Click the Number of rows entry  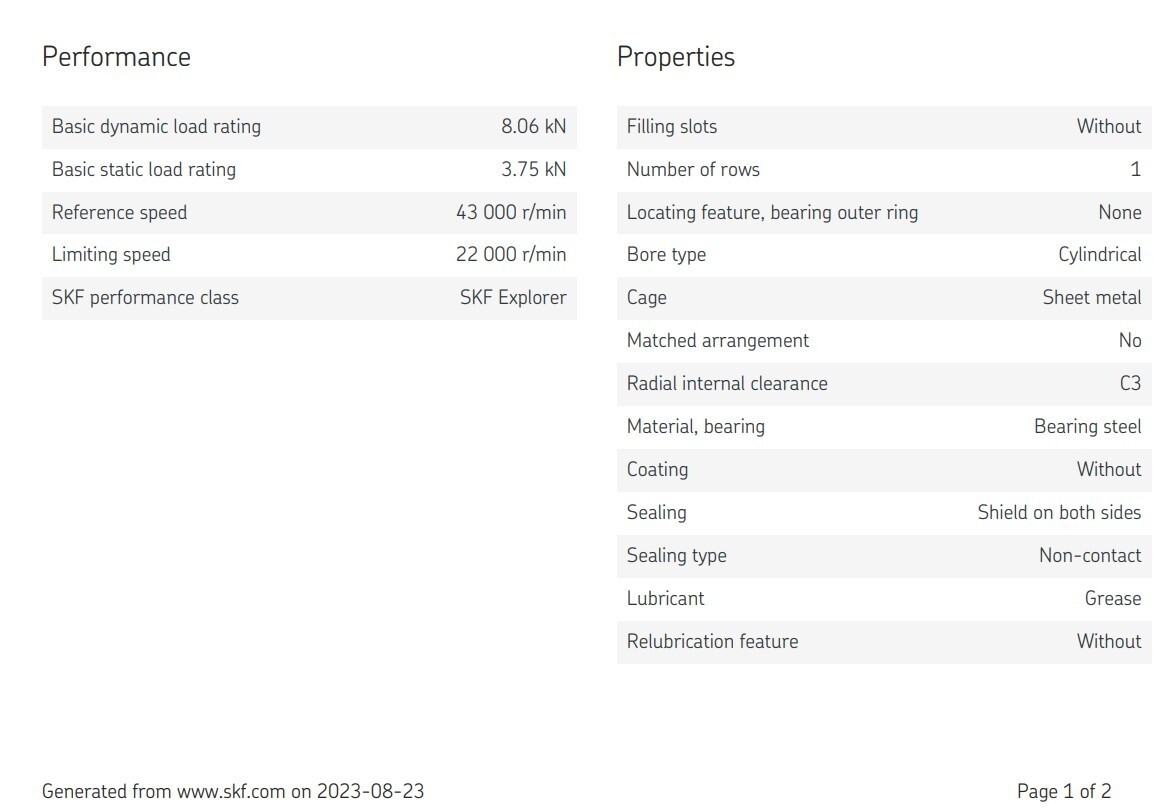click(x=884, y=170)
